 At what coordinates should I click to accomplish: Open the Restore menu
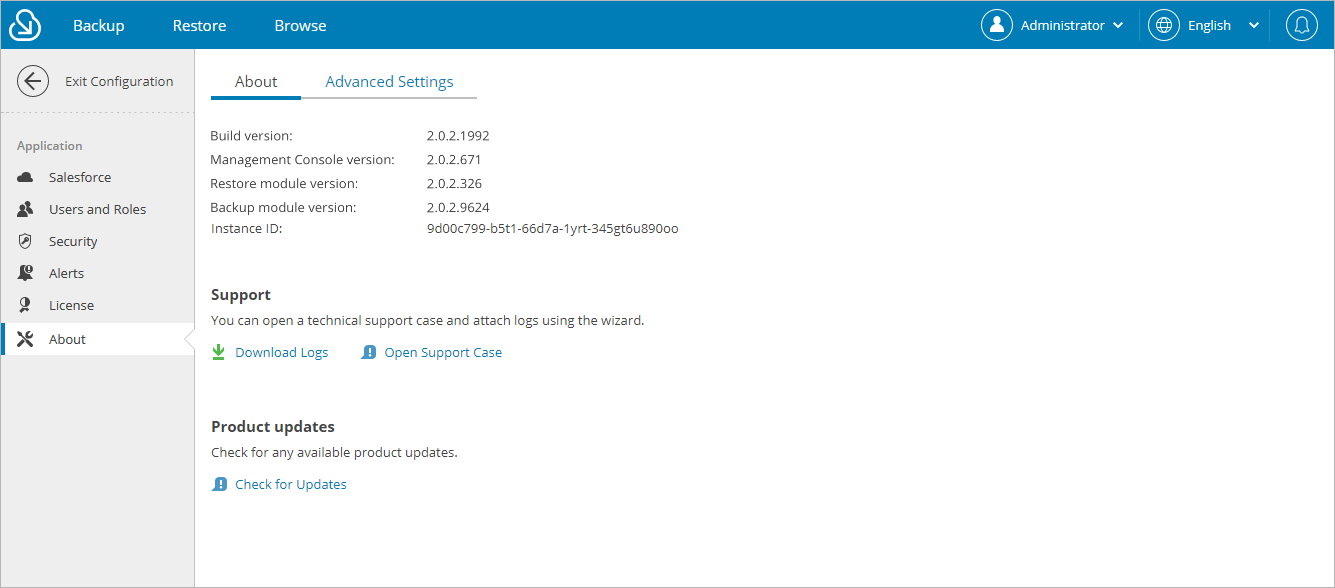pos(199,25)
